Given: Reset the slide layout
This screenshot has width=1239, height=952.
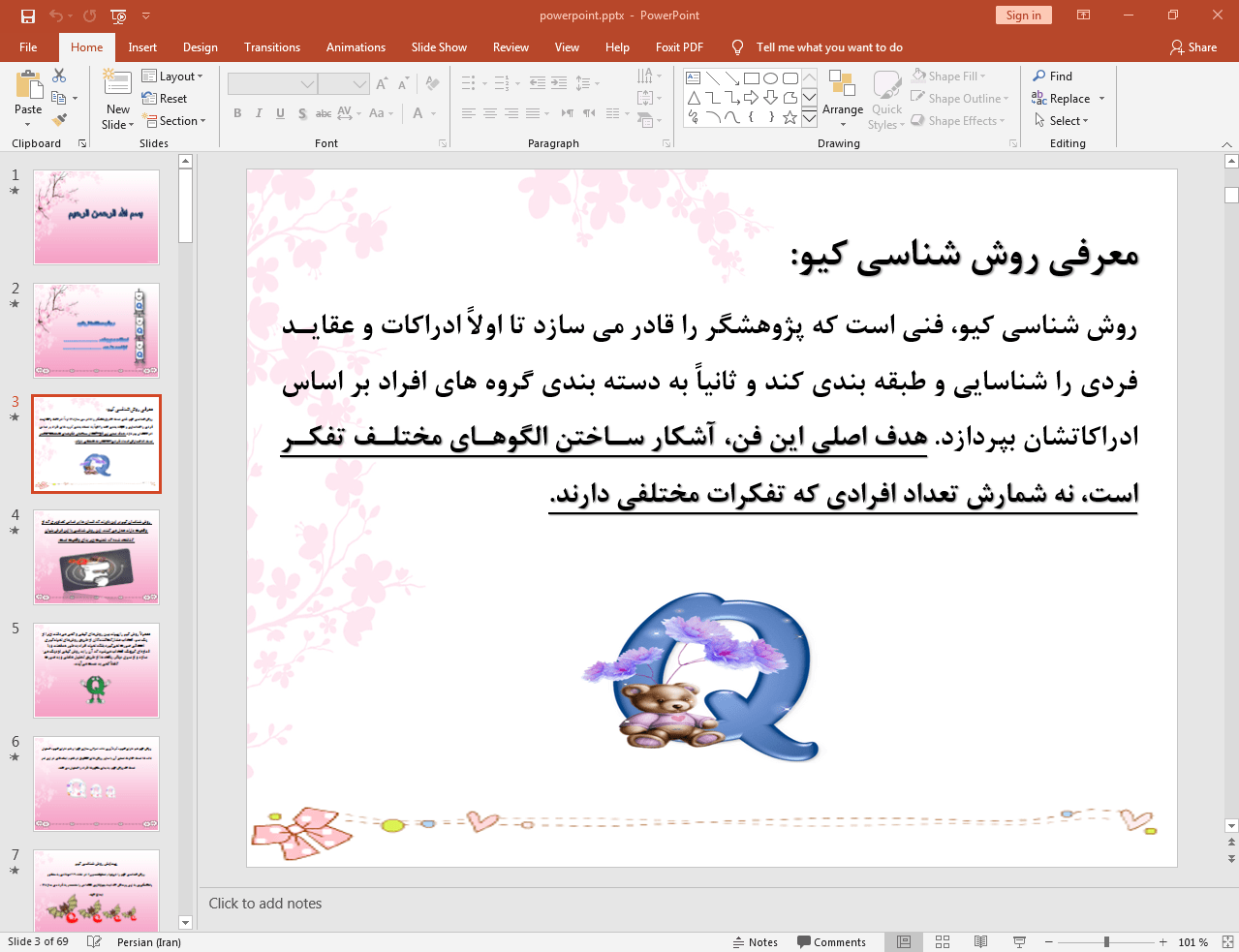Looking at the screenshot, I should click(165, 99).
